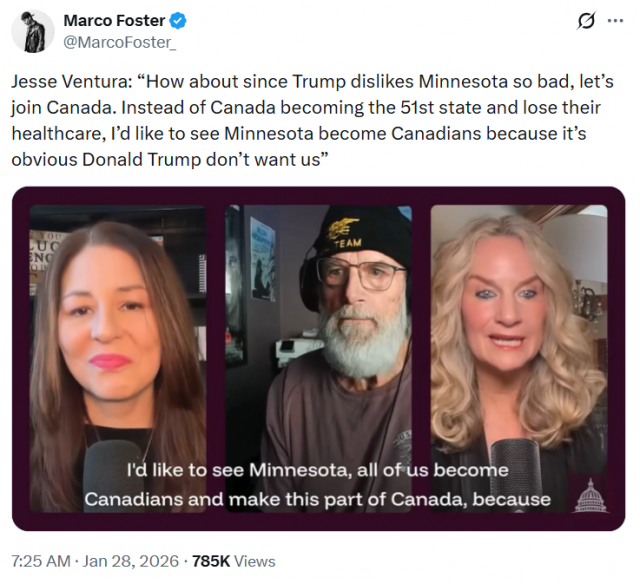View the 785K Views count
640x584 pixels.
click(x=232, y=561)
